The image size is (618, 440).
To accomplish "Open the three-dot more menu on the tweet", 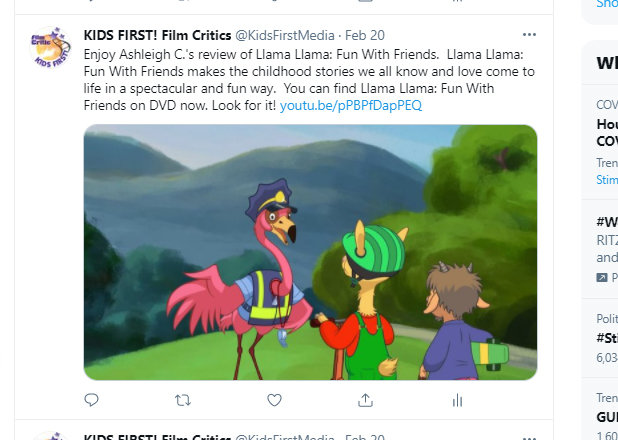I will (529, 35).
